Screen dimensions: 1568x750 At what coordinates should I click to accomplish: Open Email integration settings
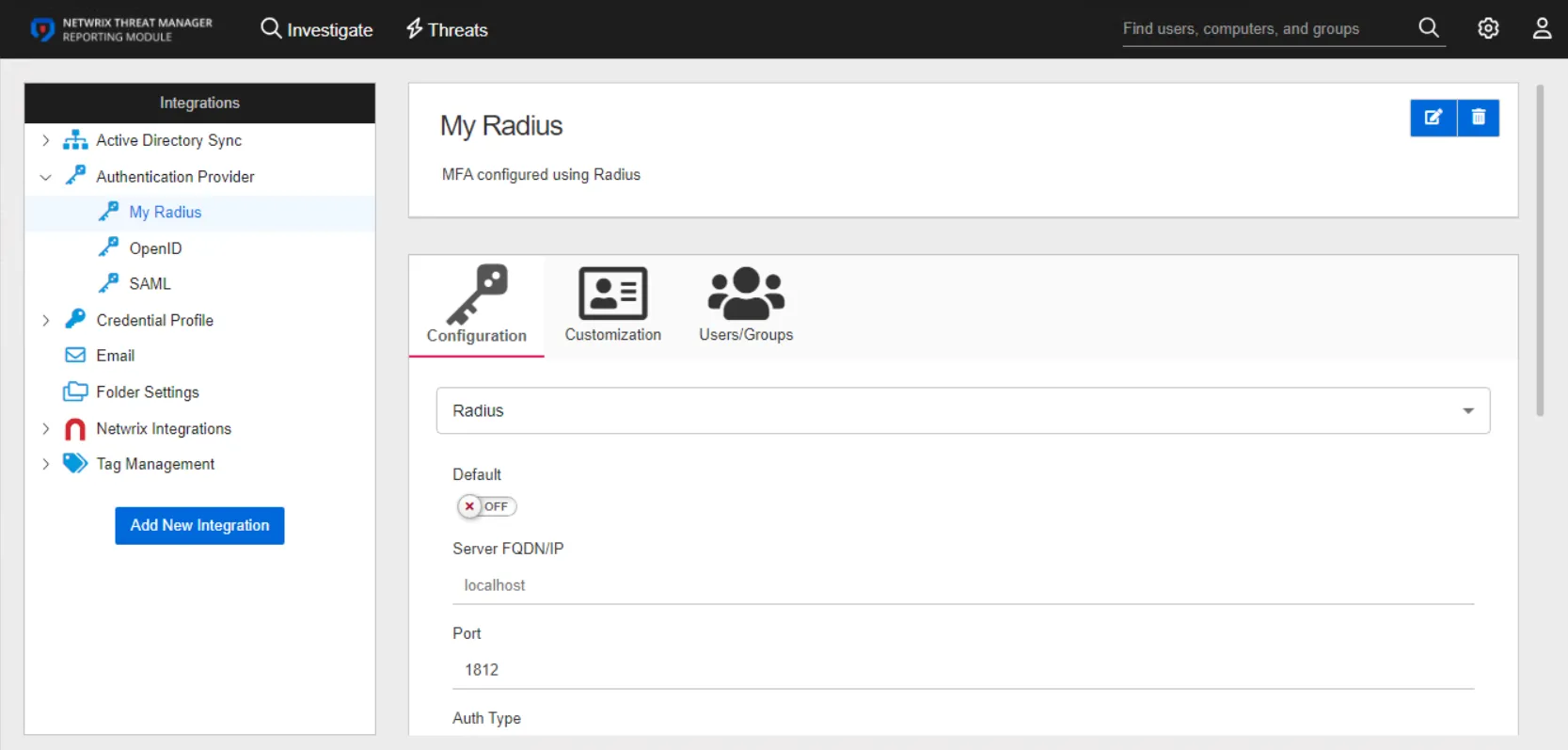click(115, 356)
